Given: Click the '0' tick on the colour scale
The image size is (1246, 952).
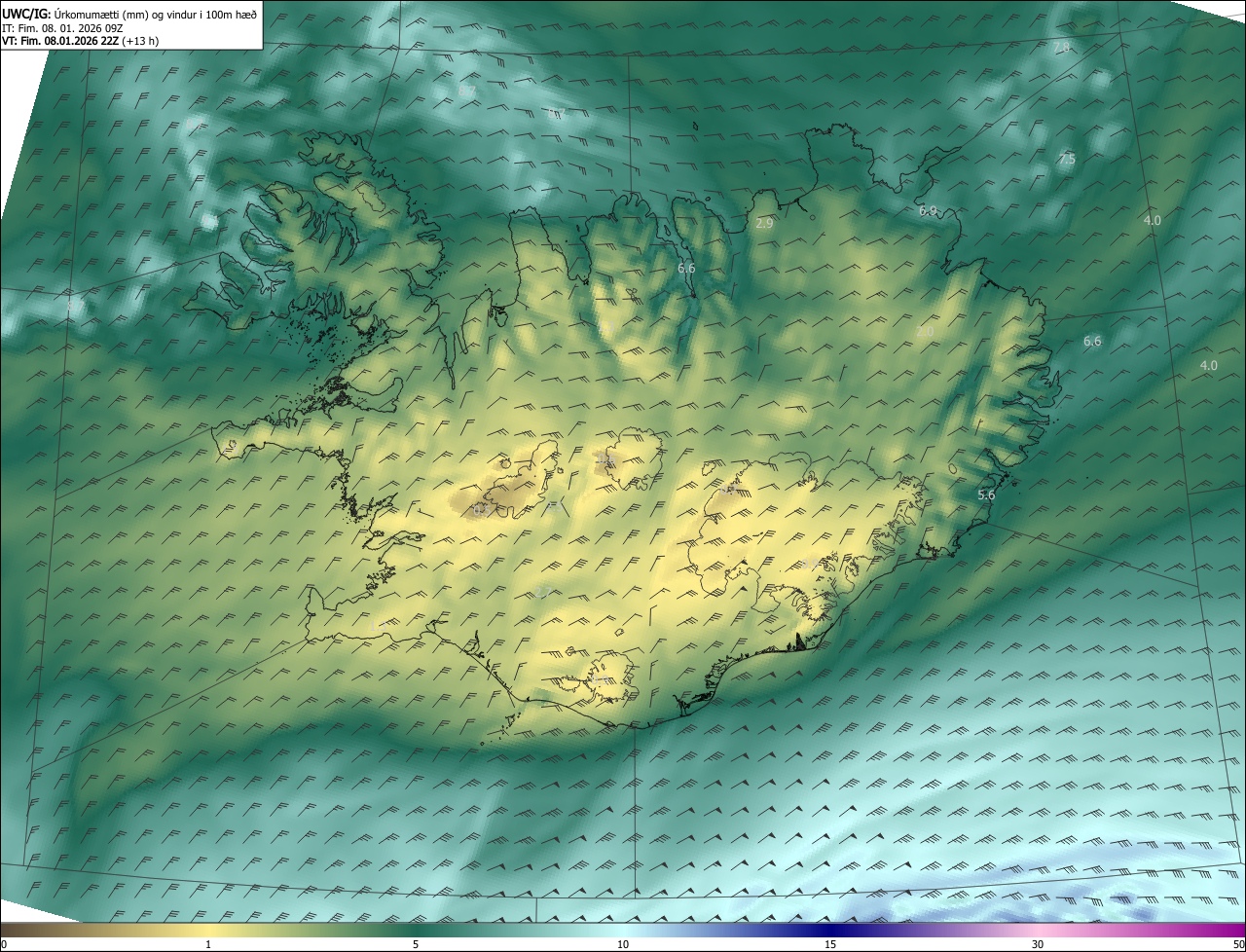Looking at the screenshot, I should [x=4, y=944].
